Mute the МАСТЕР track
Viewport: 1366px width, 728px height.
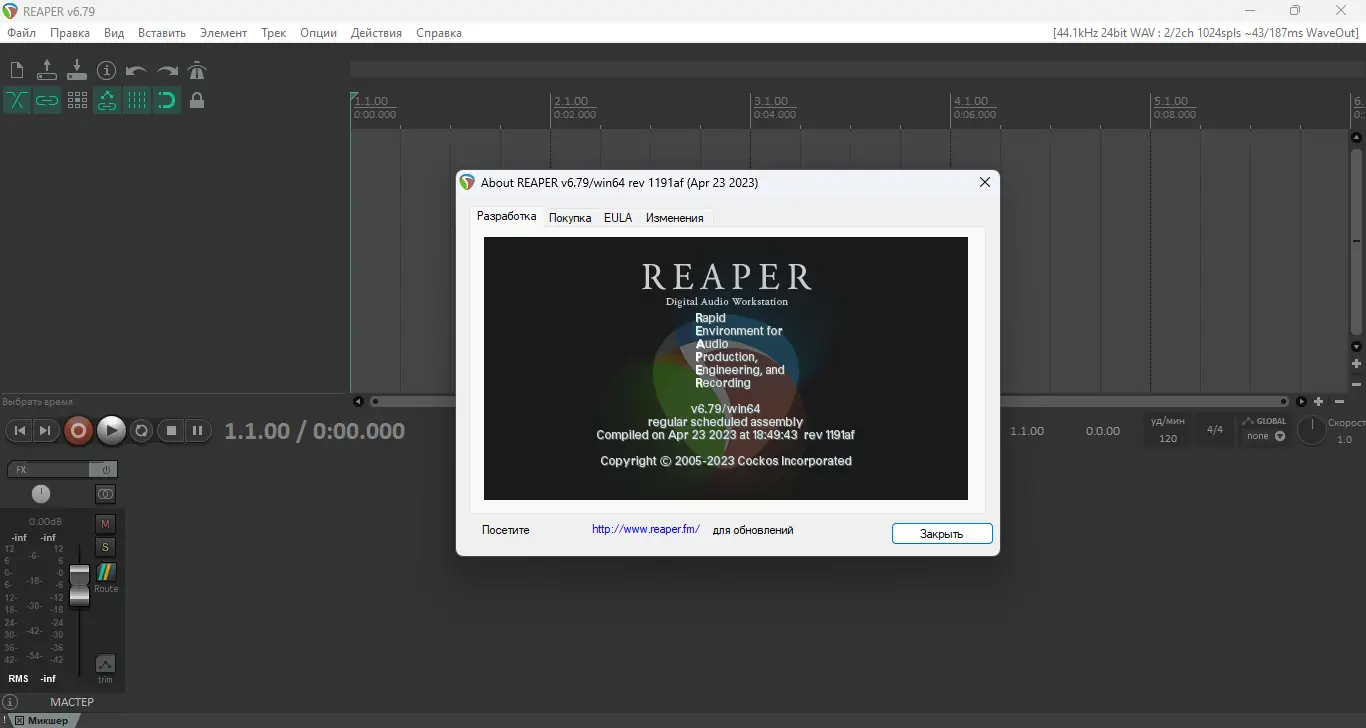[105, 523]
